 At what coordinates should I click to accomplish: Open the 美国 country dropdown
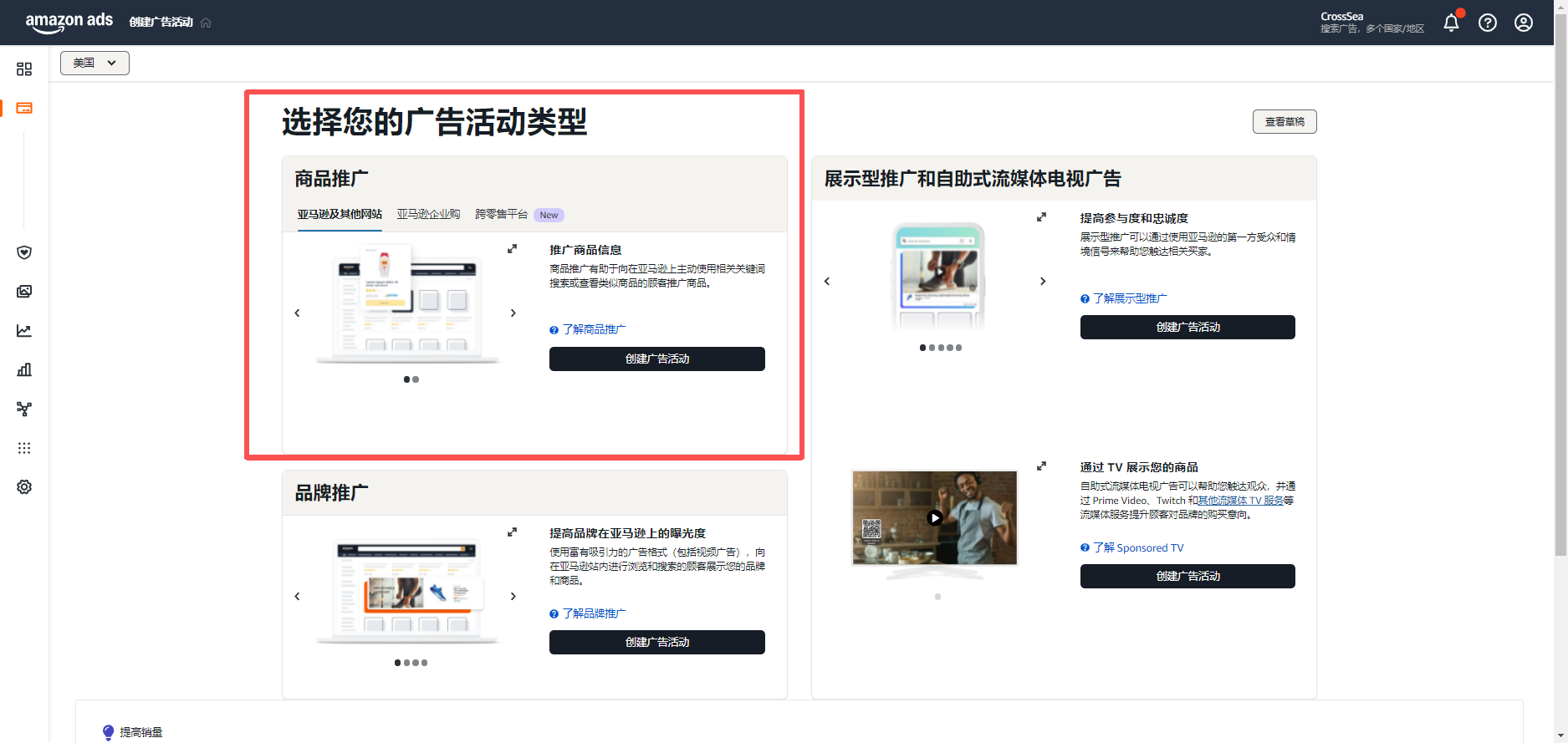(94, 63)
